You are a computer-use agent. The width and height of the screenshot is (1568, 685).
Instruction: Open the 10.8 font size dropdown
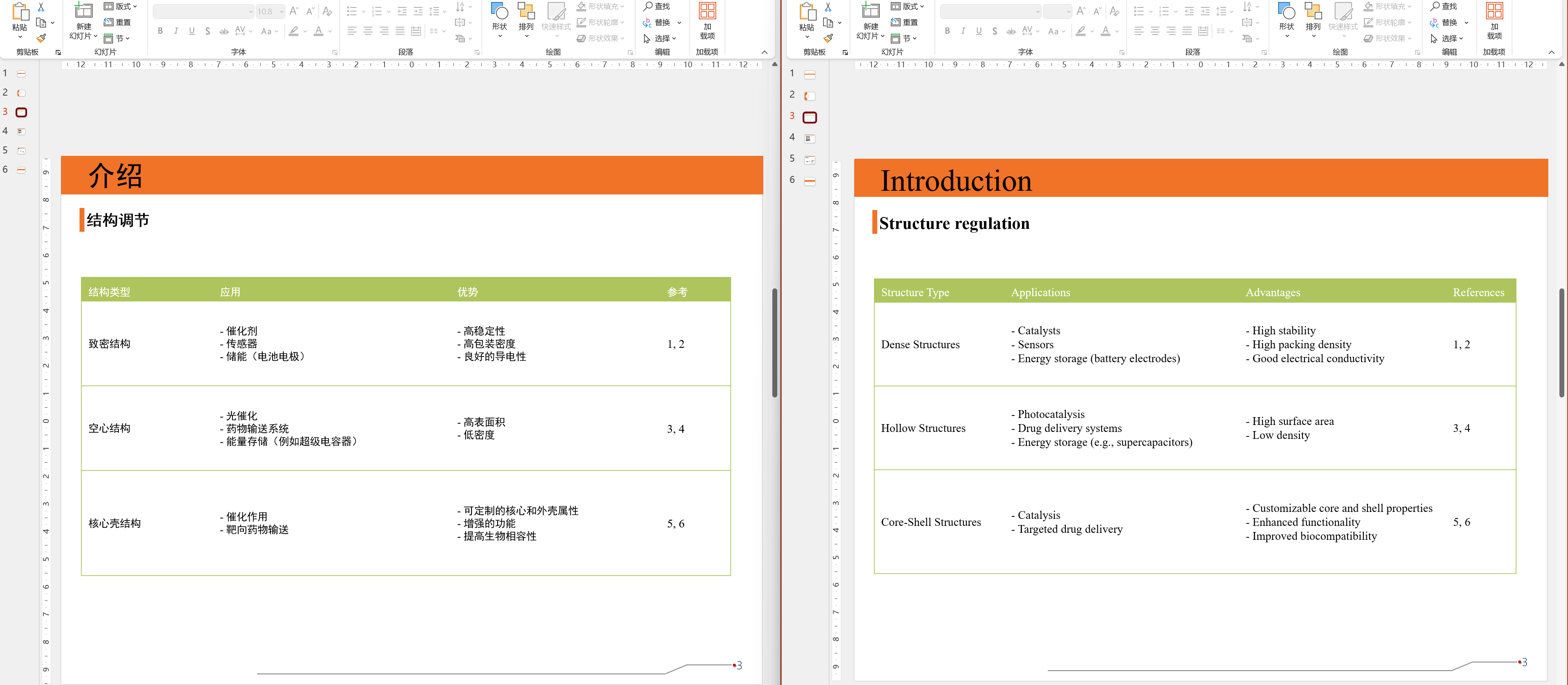(x=282, y=11)
